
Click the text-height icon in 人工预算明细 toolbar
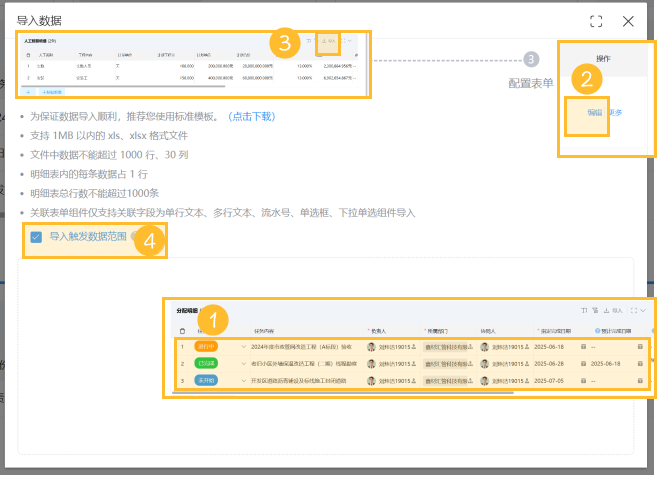(x=308, y=41)
